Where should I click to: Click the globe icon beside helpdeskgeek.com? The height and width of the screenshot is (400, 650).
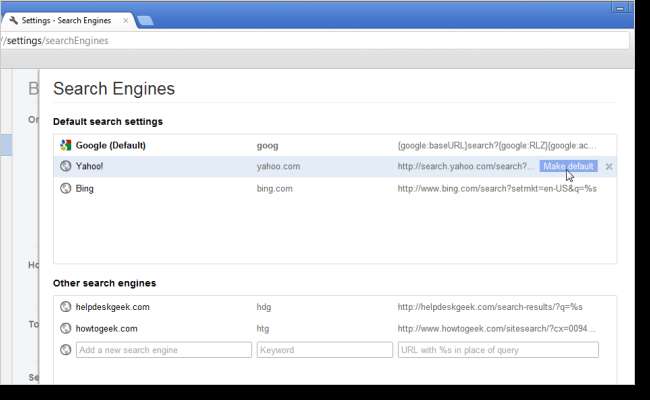click(x=65, y=307)
